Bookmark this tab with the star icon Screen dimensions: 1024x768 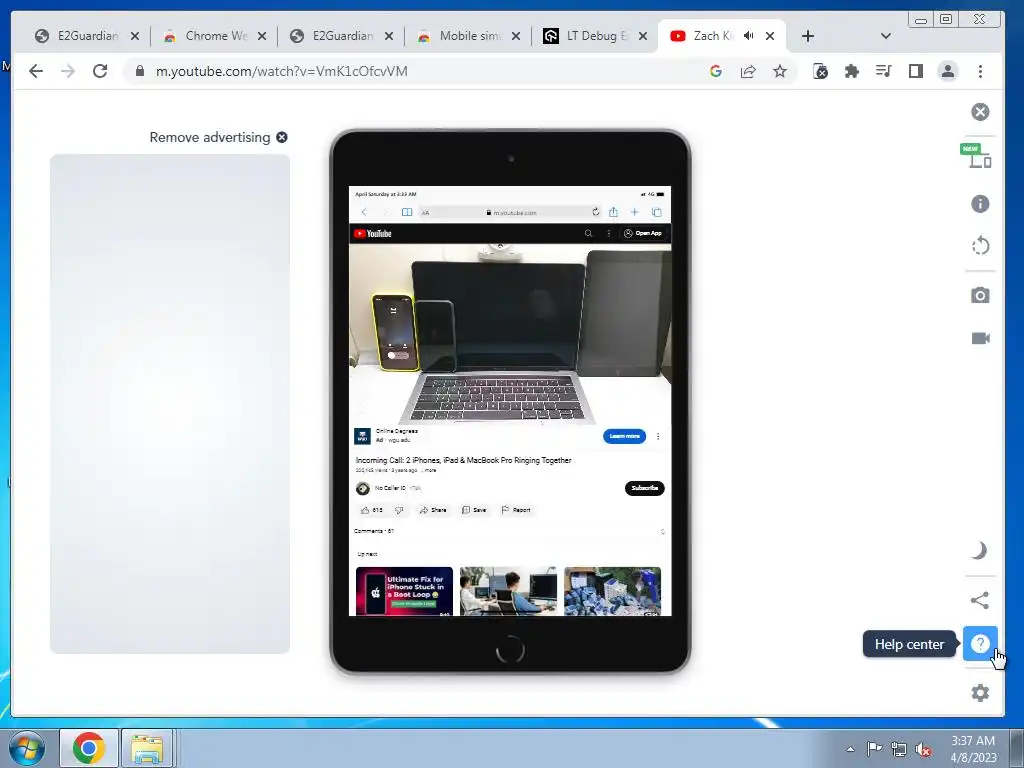click(x=780, y=71)
